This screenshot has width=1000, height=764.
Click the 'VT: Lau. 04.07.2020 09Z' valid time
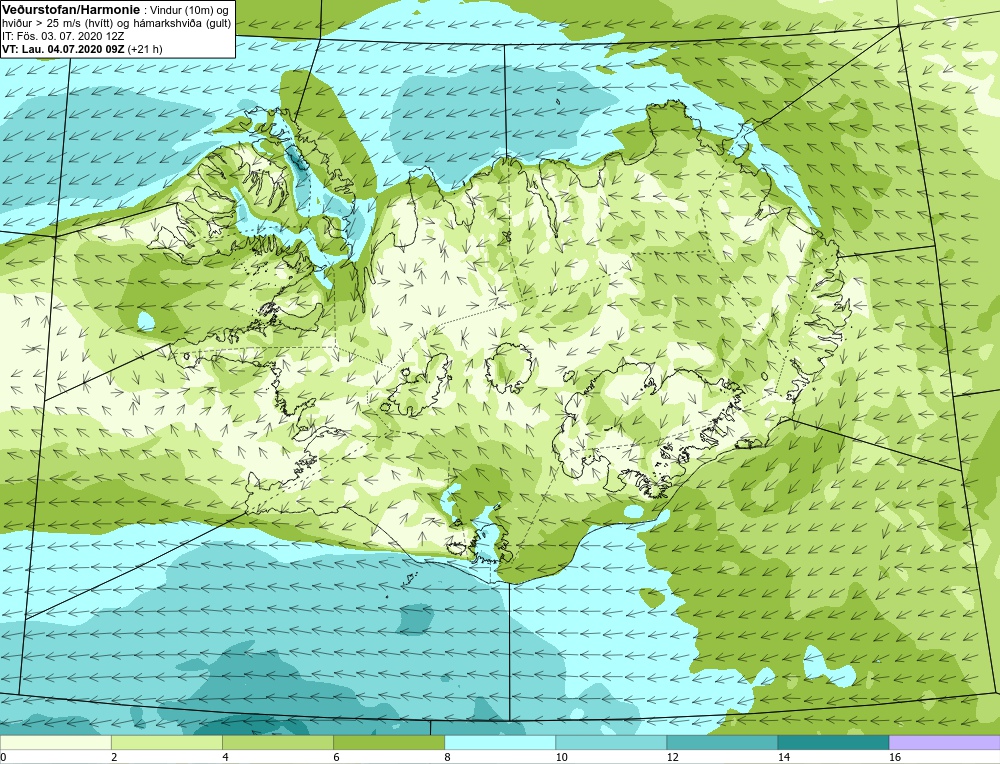(64, 49)
